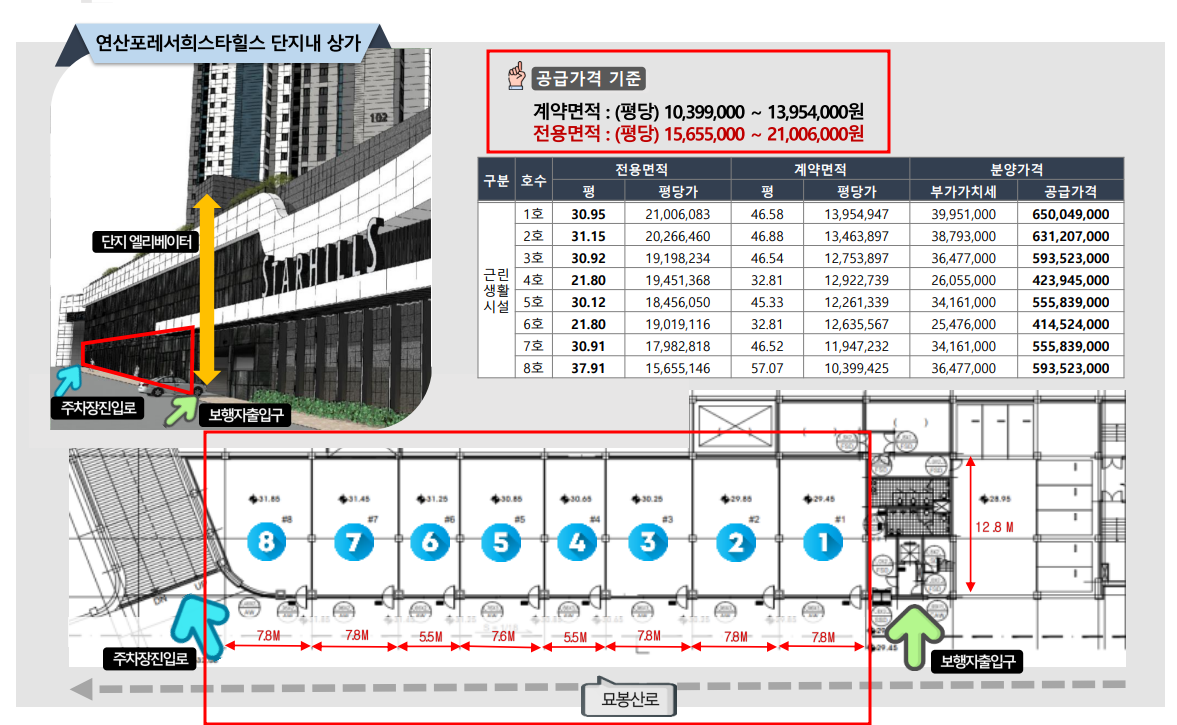Click the 공급가격 column header
The height and width of the screenshot is (725, 1177).
point(1070,191)
